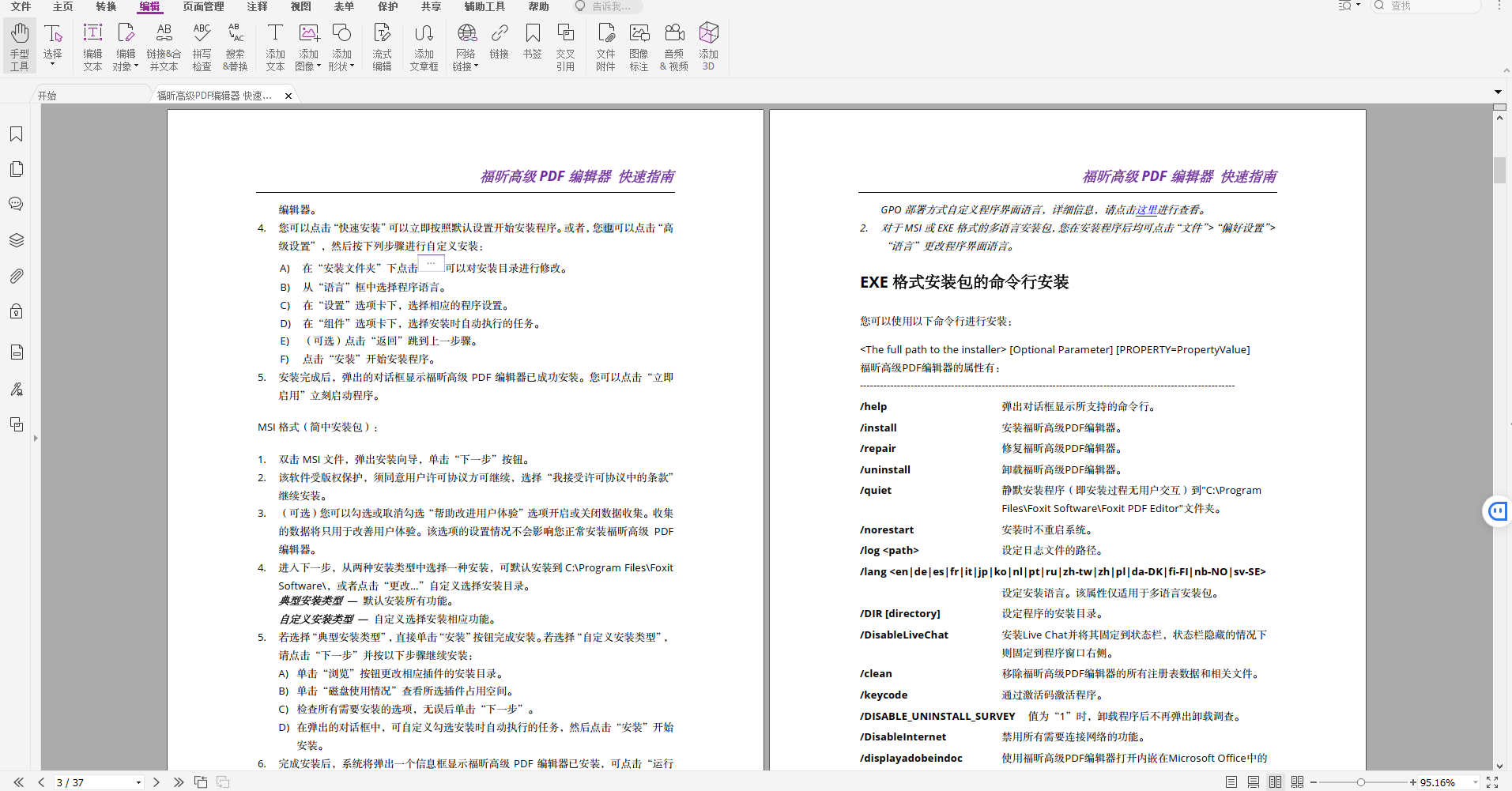
Task: Click the zoom in plus button
Action: (x=1413, y=782)
